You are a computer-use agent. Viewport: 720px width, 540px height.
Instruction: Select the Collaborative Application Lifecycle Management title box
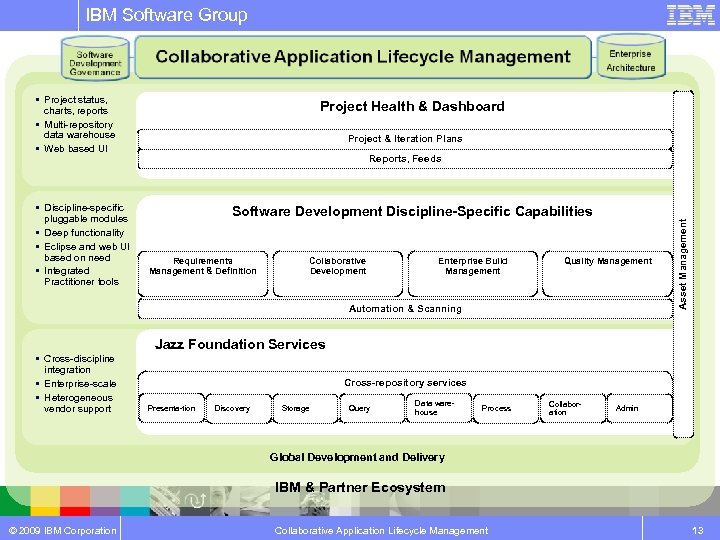[363, 57]
